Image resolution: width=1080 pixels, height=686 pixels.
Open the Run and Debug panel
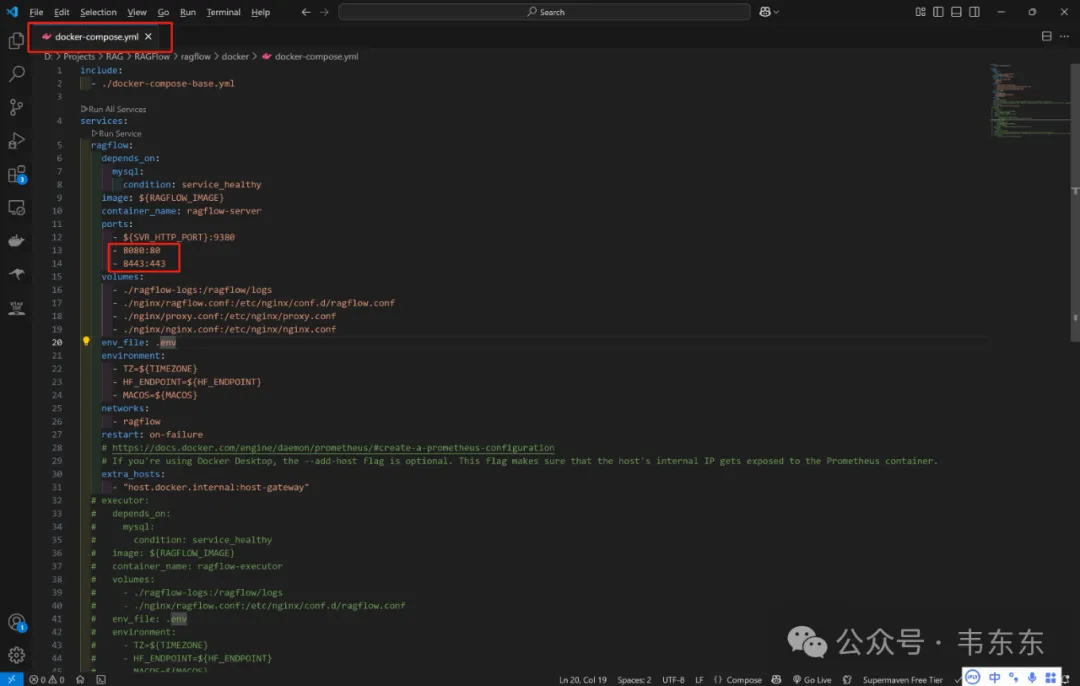[x=16, y=140]
